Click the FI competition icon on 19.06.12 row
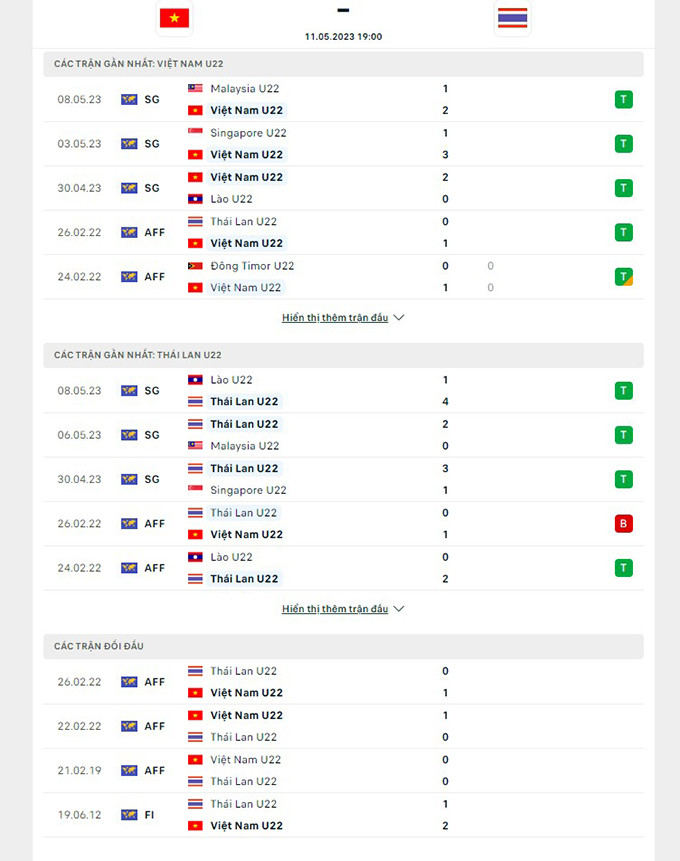680x861 pixels. 129,815
